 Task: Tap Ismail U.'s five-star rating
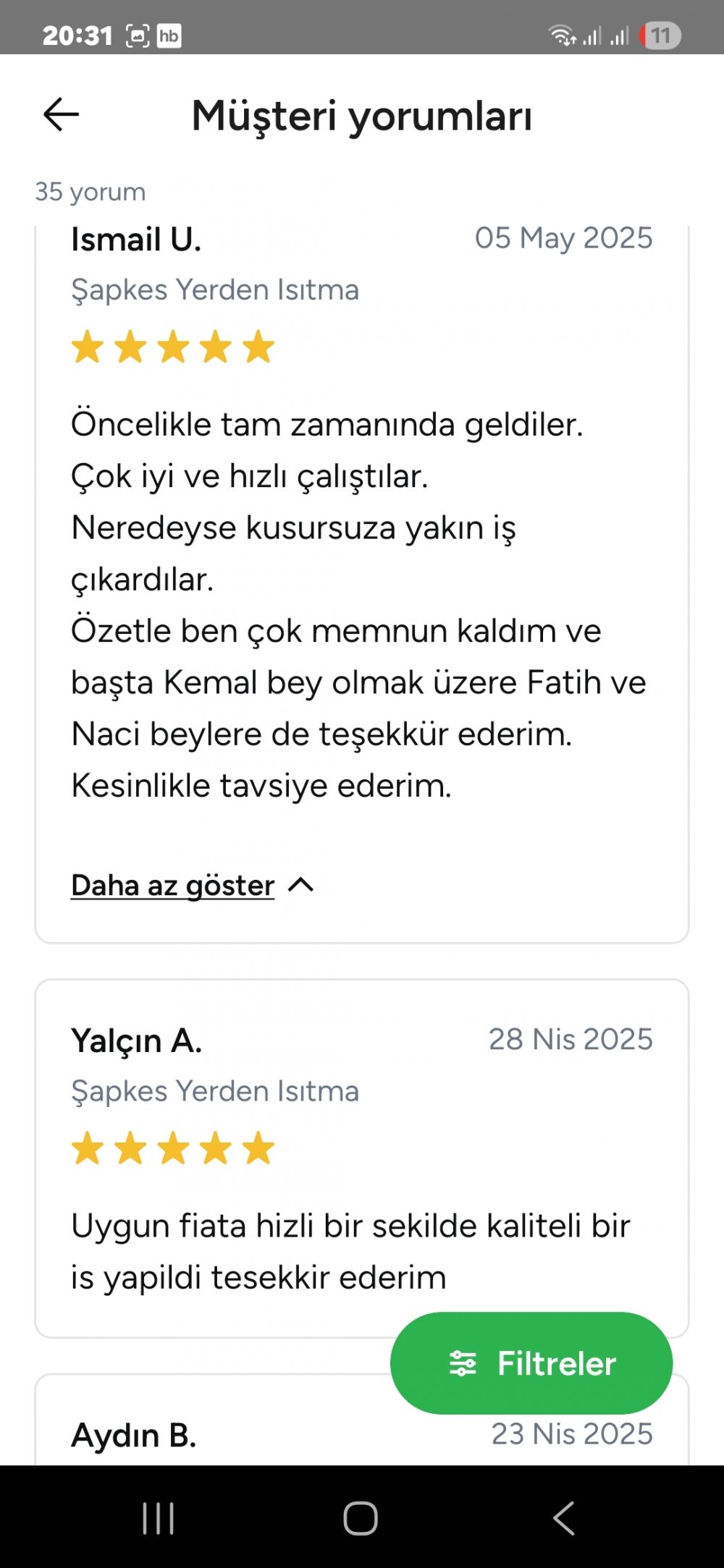(x=173, y=347)
